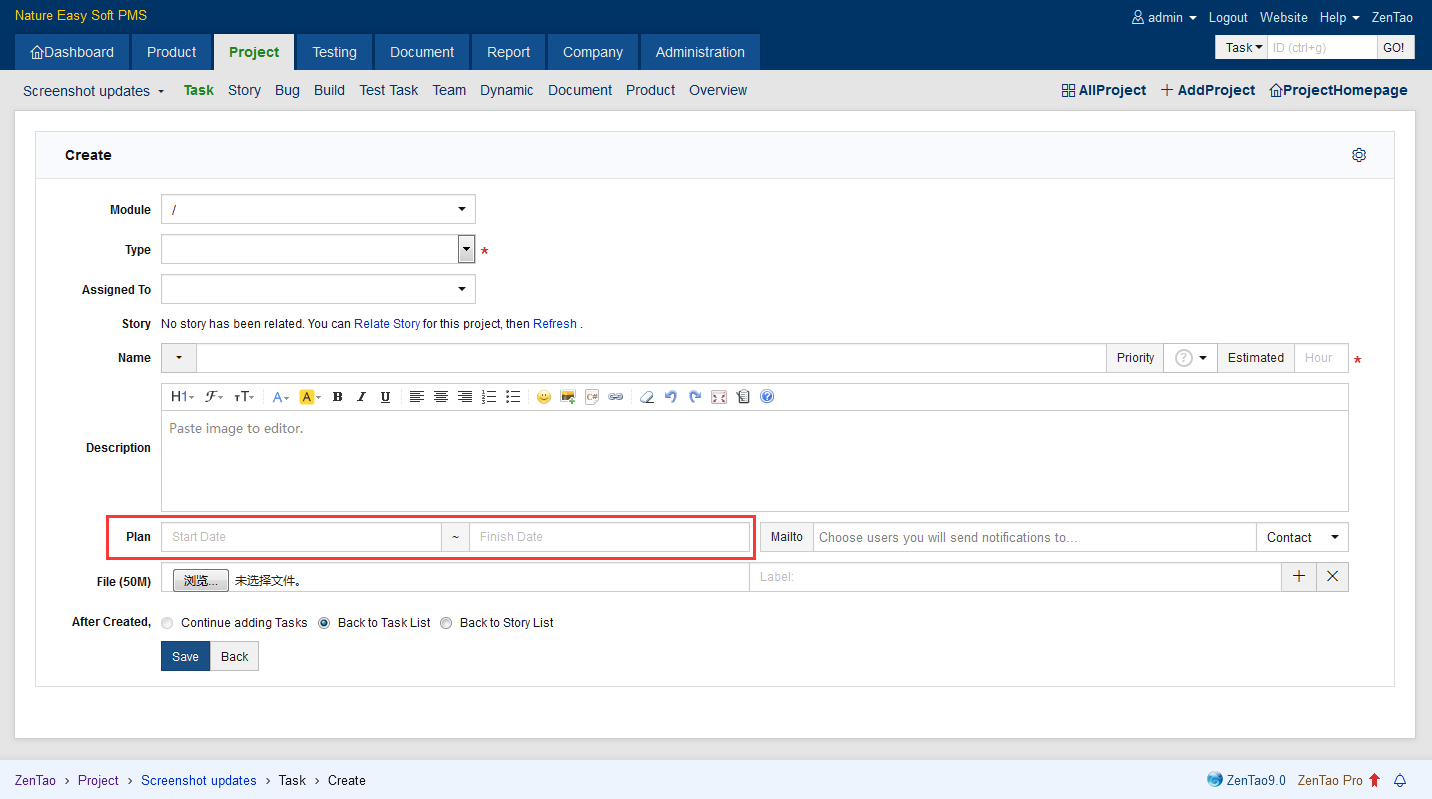The height and width of the screenshot is (799, 1432).
Task: Expand the Module dropdown
Action: [318, 209]
